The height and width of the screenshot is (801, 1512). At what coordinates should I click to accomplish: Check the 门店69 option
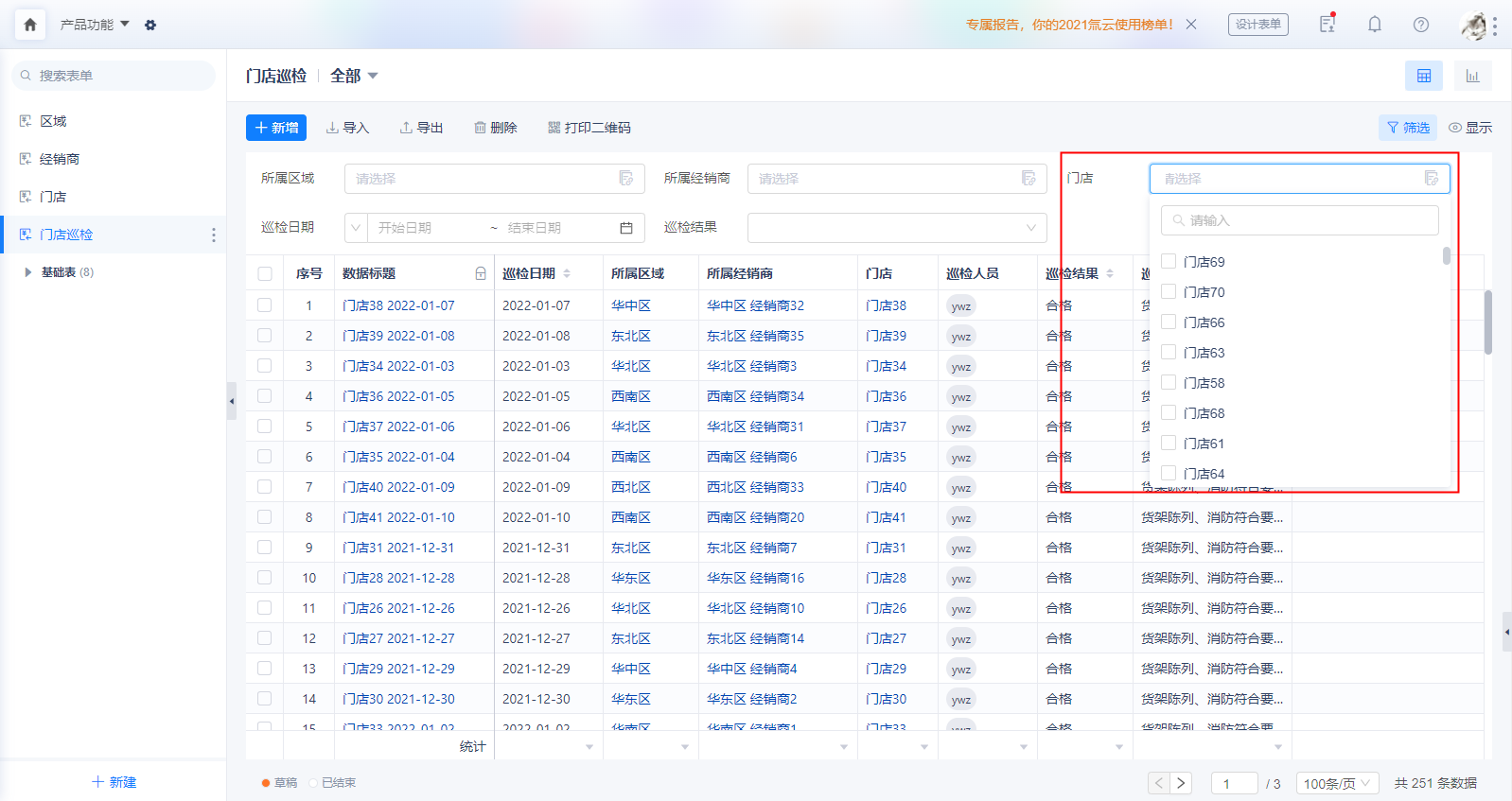click(x=1169, y=261)
